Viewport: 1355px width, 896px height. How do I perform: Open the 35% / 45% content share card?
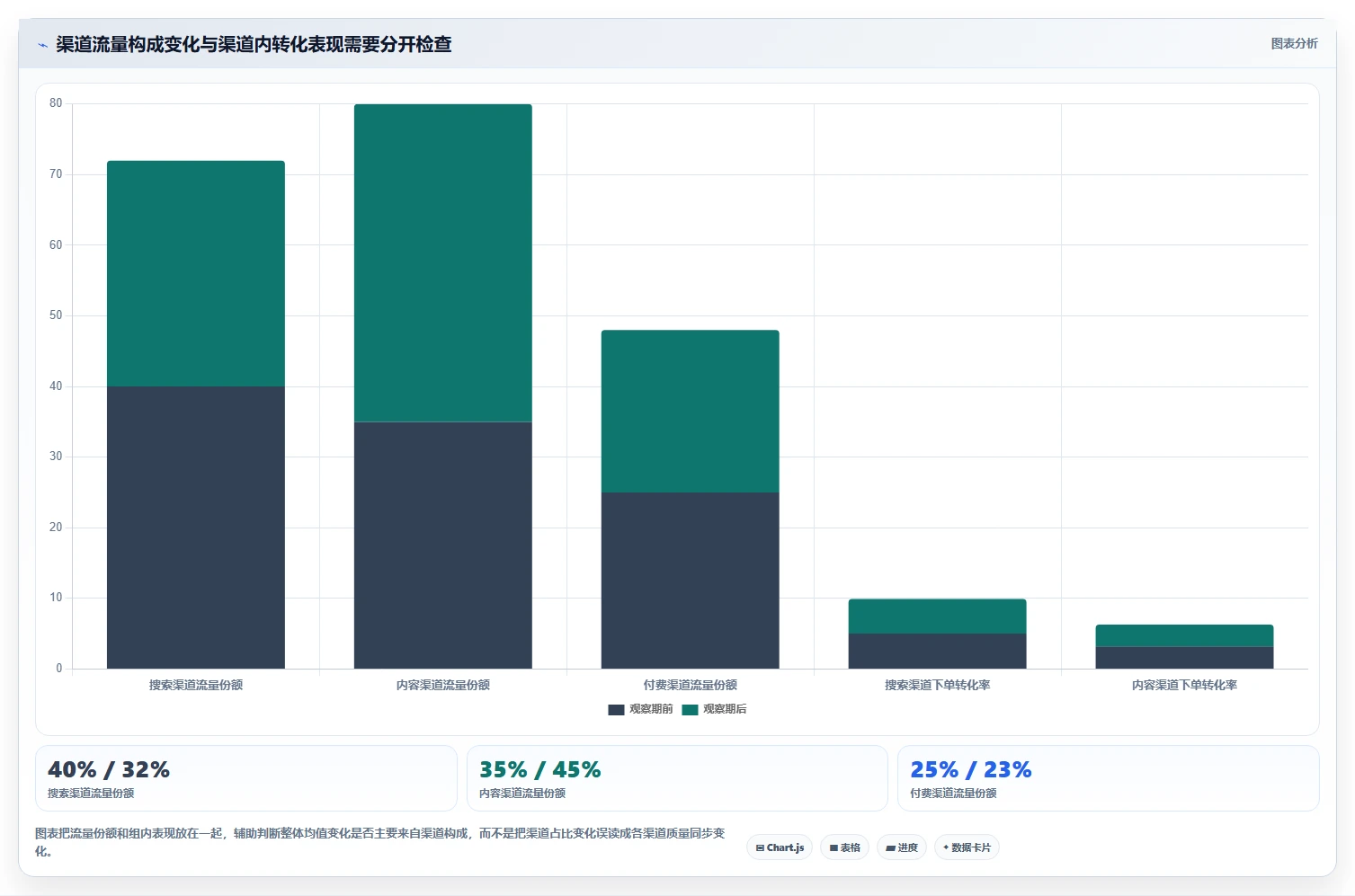click(677, 778)
